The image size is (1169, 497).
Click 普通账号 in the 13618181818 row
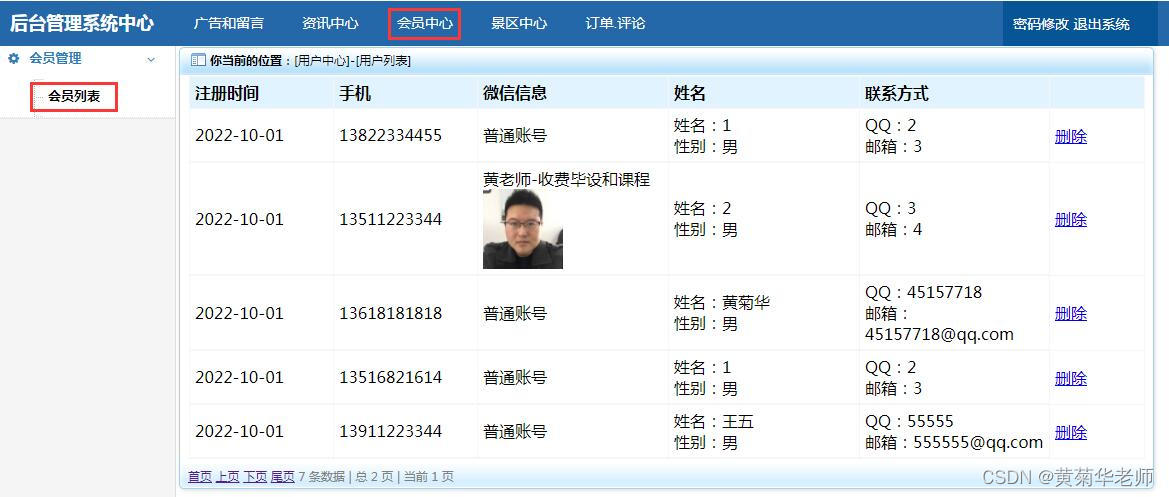pos(515,314)
